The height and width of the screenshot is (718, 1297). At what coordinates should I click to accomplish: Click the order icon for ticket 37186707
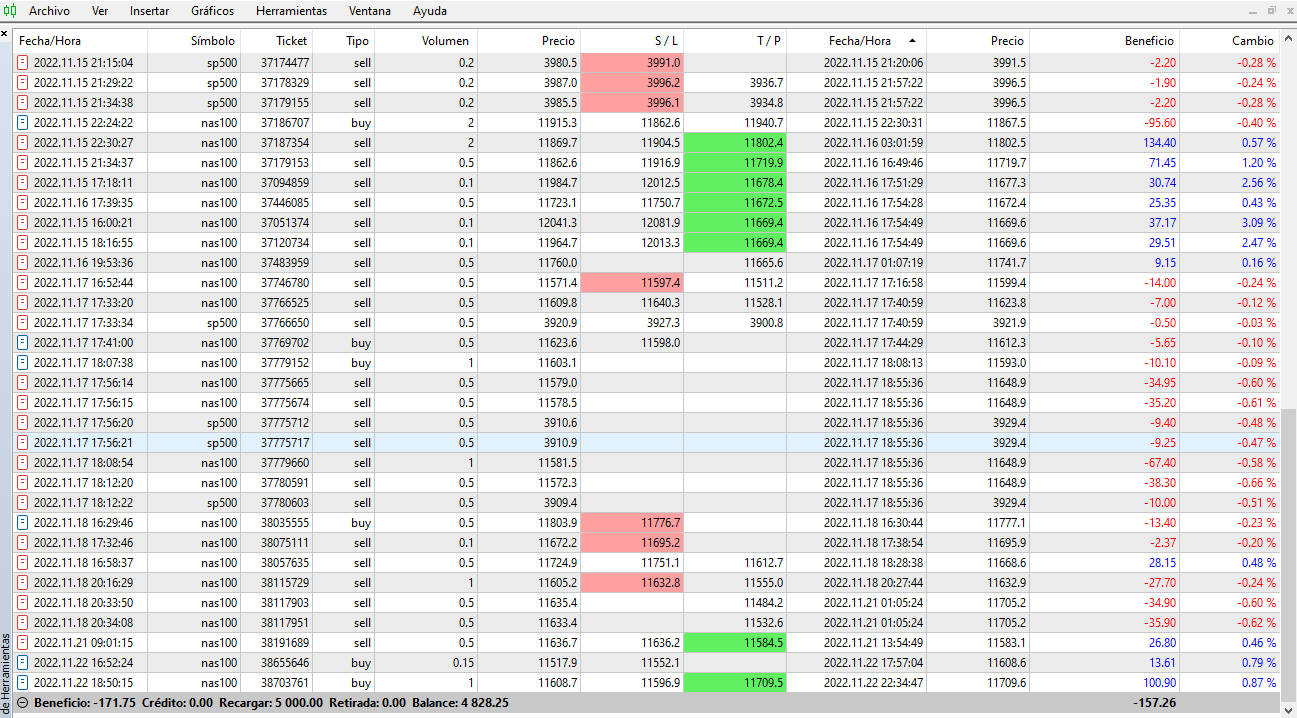(x=23, y=123)
